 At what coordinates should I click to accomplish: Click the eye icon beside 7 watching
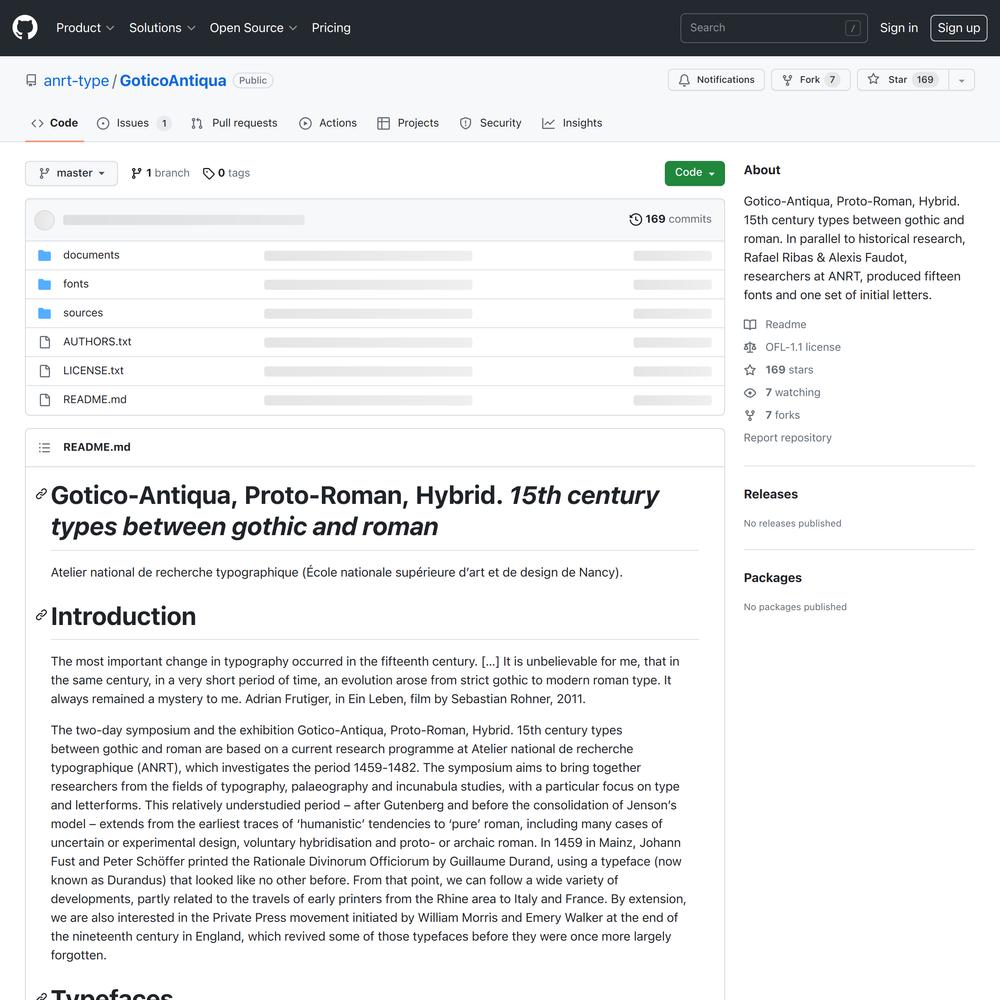point(750,393)
